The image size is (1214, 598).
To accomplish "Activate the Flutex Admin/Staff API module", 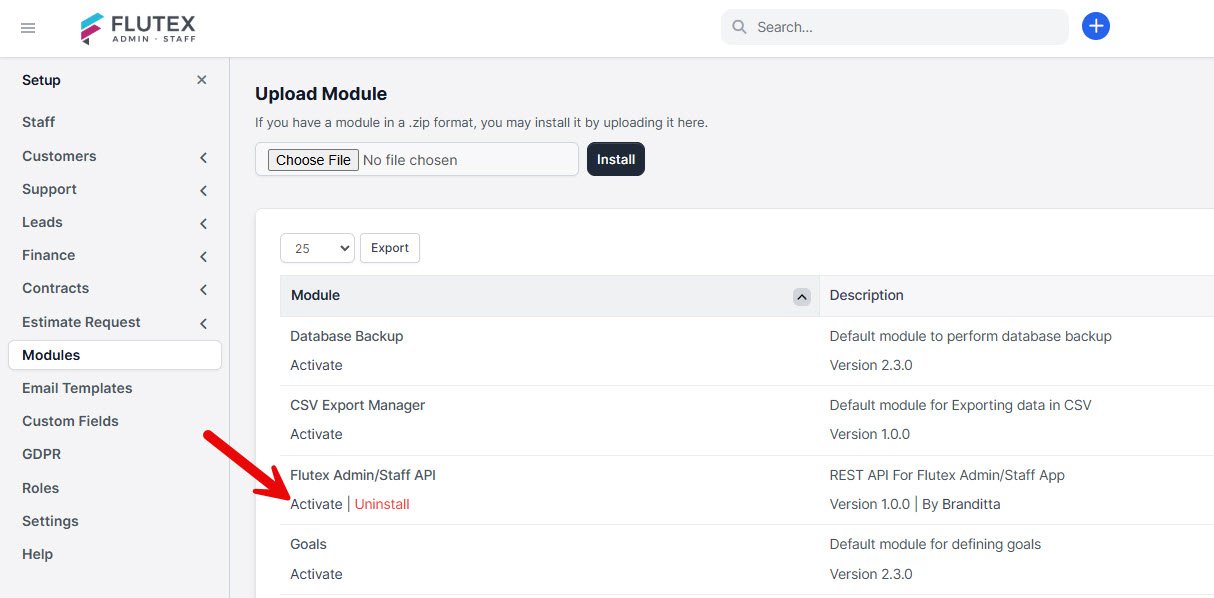I will [316, 504].
